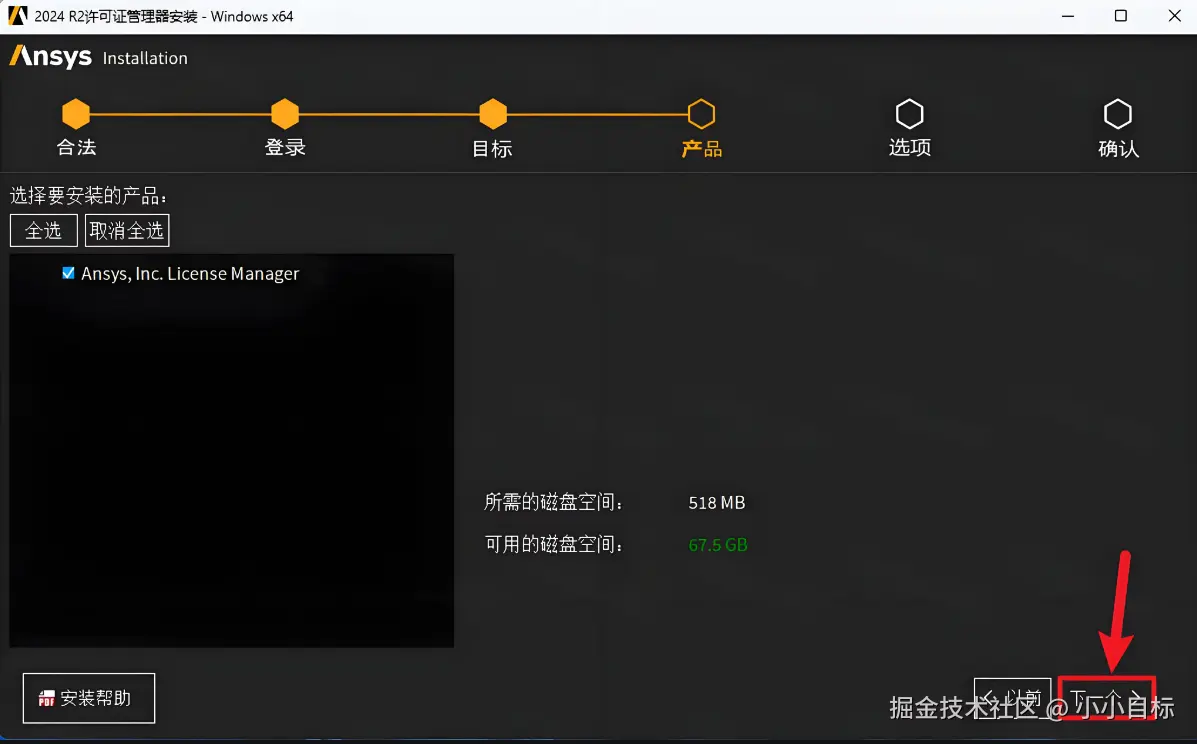Click the 选择要安装的产品 heading text
Image resolution: width=1197 pixels, height=744 pixels.
pos(88,196)
